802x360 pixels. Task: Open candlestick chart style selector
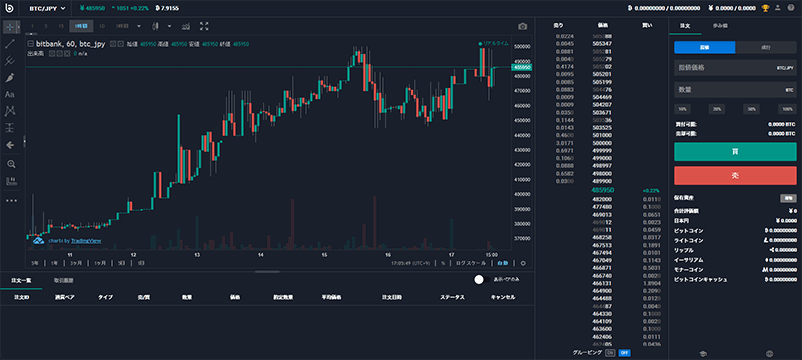[x=156, y=26]
